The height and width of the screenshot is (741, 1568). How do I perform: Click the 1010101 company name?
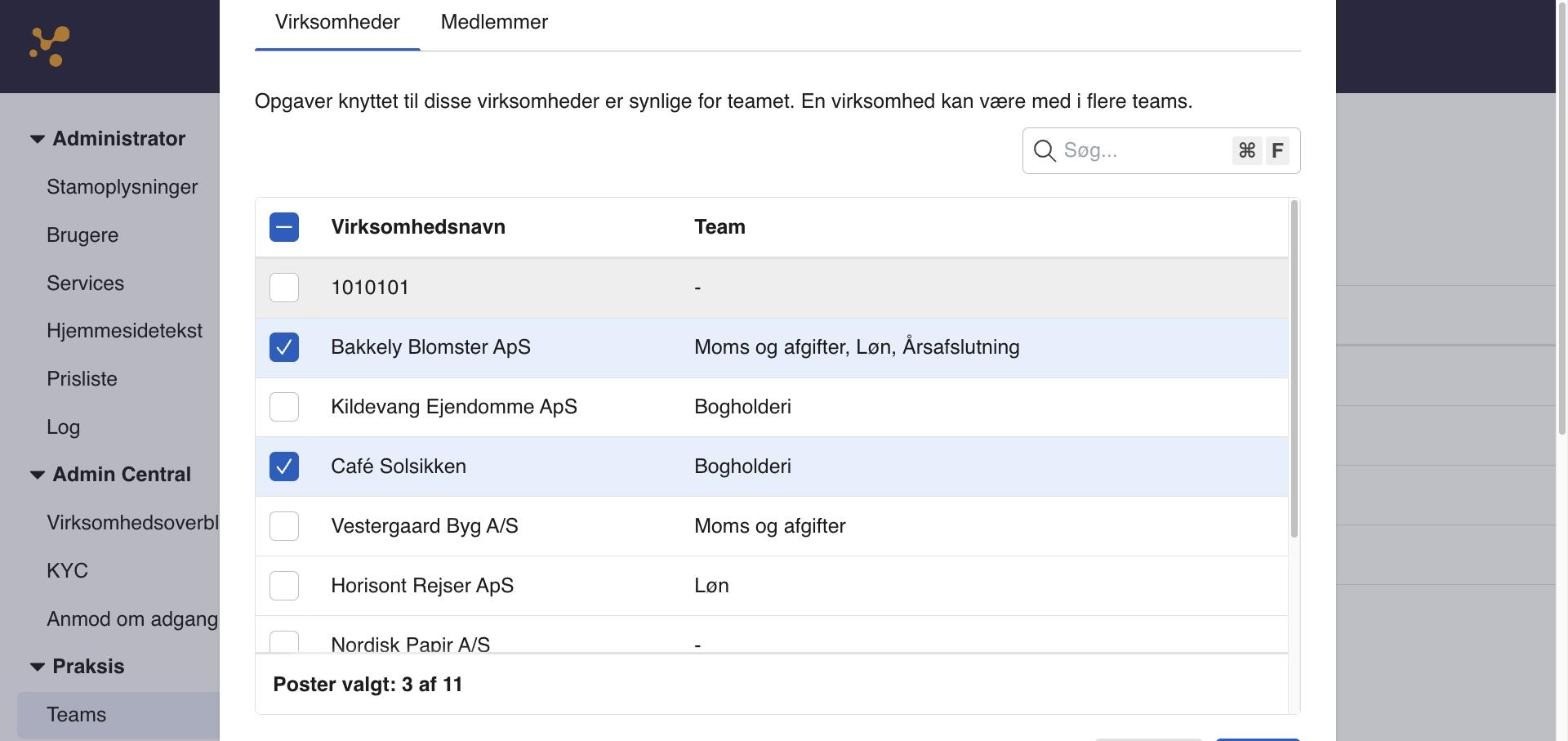click(370, 288)
